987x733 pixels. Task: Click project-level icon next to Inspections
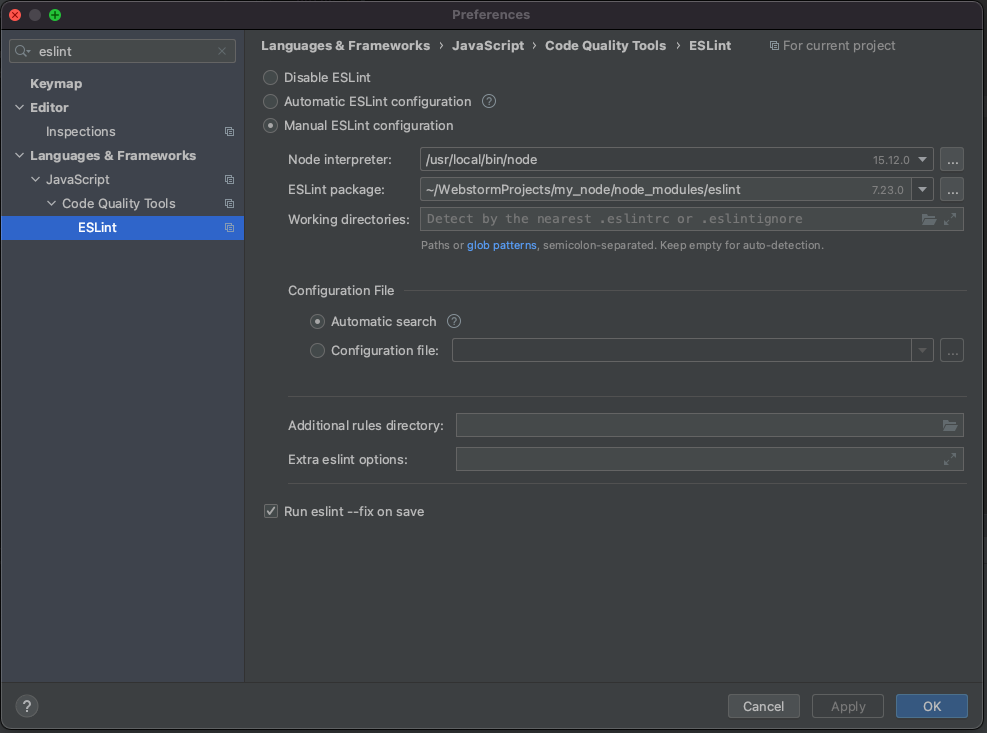pyautogui.click(x=229, y=132)
